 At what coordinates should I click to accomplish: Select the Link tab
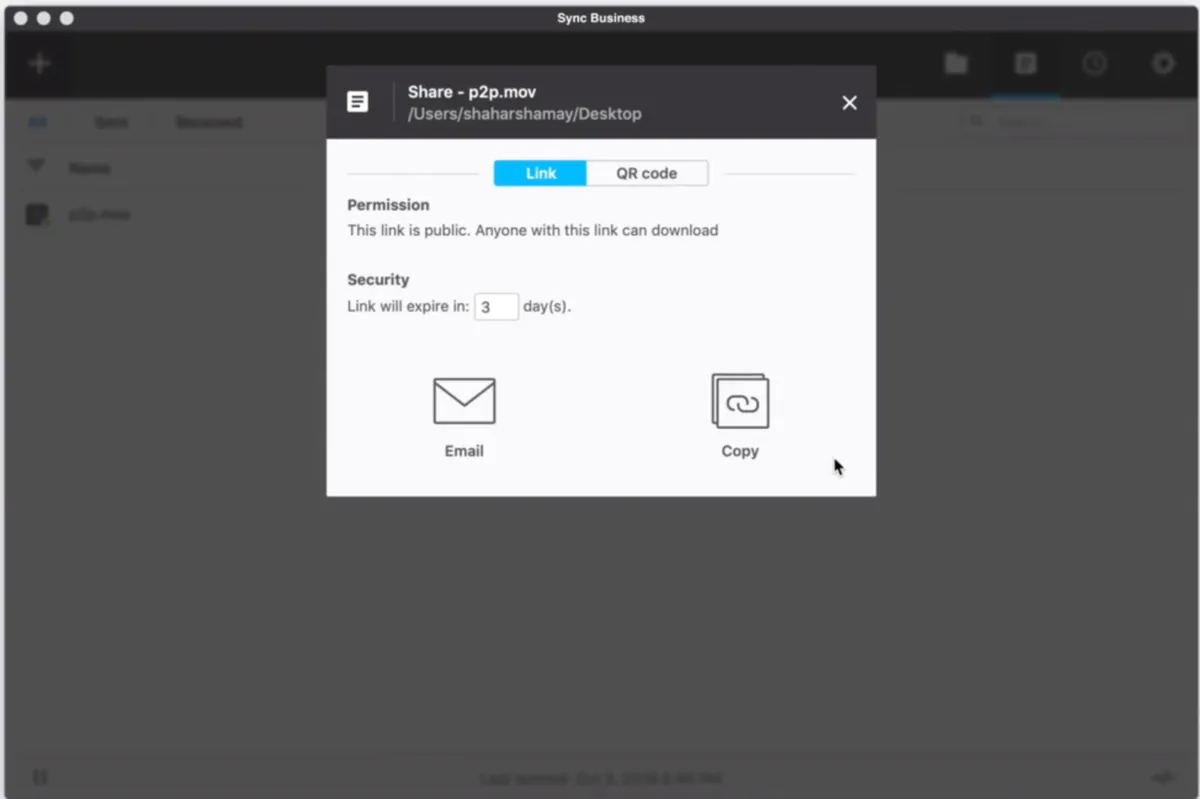(x=540, y=172)
